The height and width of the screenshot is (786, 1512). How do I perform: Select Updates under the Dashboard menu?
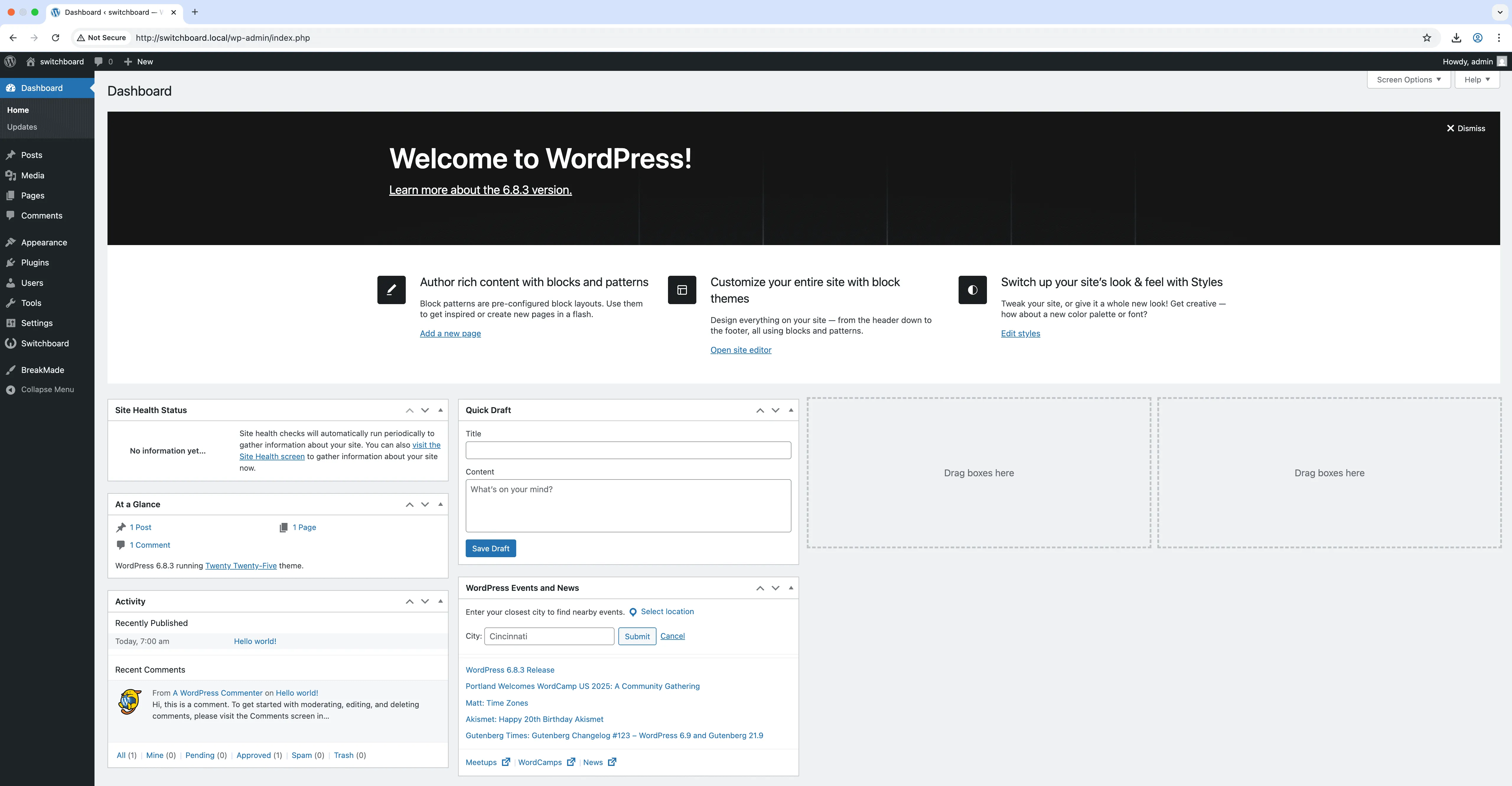coord(22,127)
